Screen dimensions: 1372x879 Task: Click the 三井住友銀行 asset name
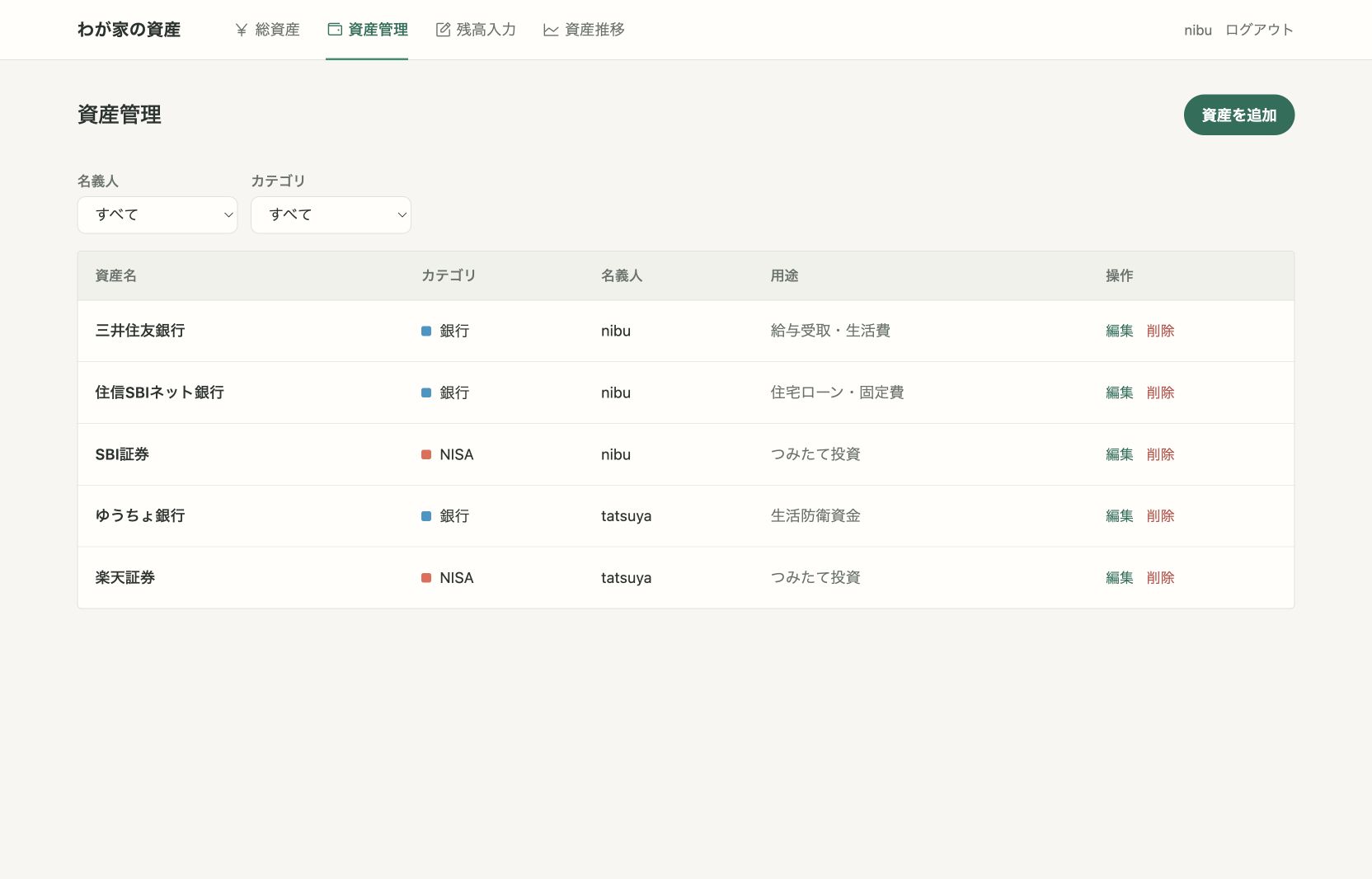pos(140,331)
